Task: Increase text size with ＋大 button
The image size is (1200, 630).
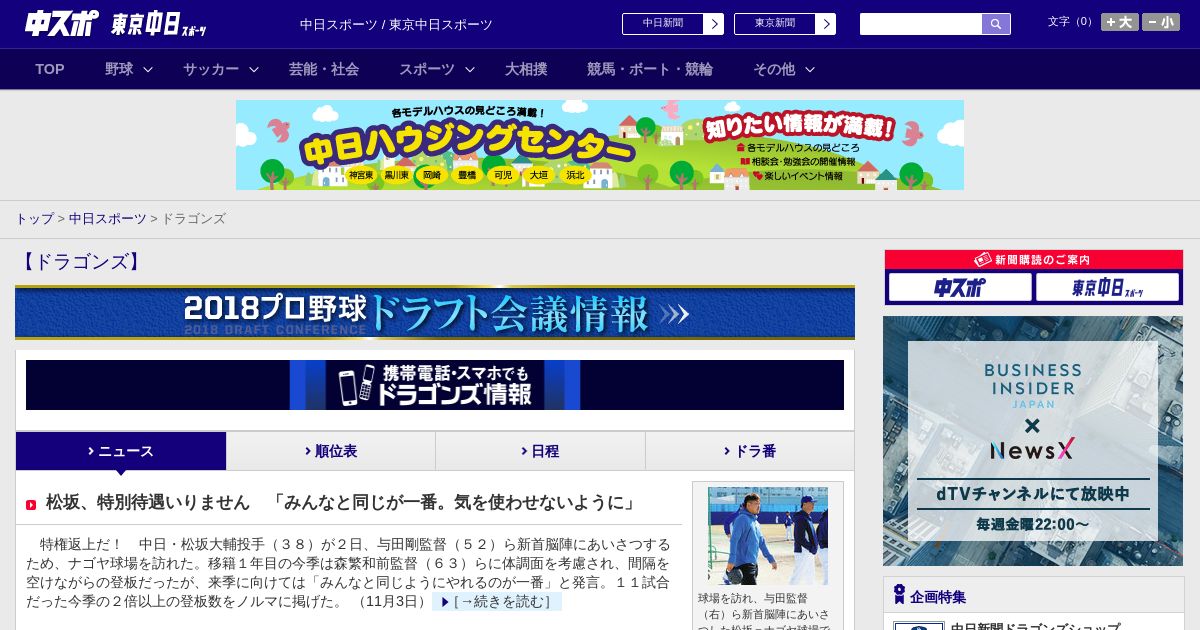Action: (1119, 22)
